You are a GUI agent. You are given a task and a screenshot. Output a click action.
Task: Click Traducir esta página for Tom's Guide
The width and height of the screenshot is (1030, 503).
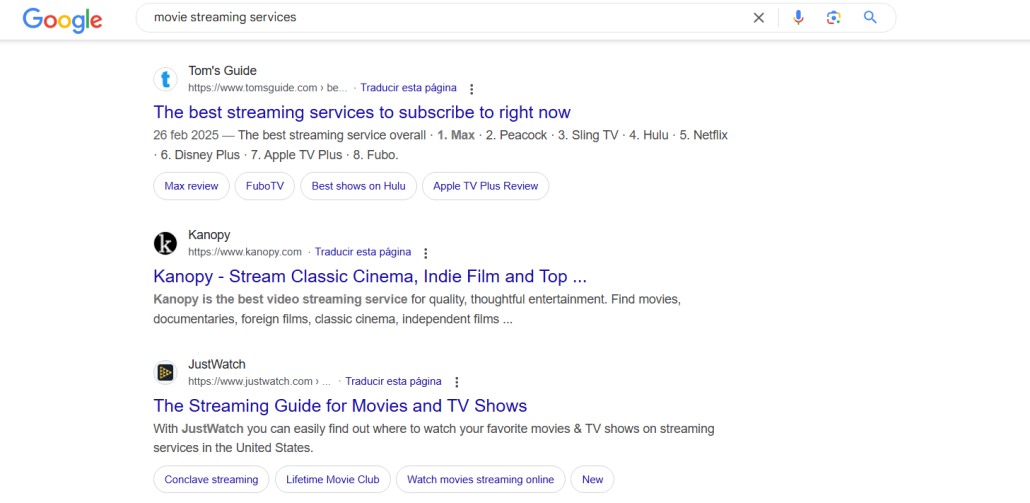click(408, 88)
